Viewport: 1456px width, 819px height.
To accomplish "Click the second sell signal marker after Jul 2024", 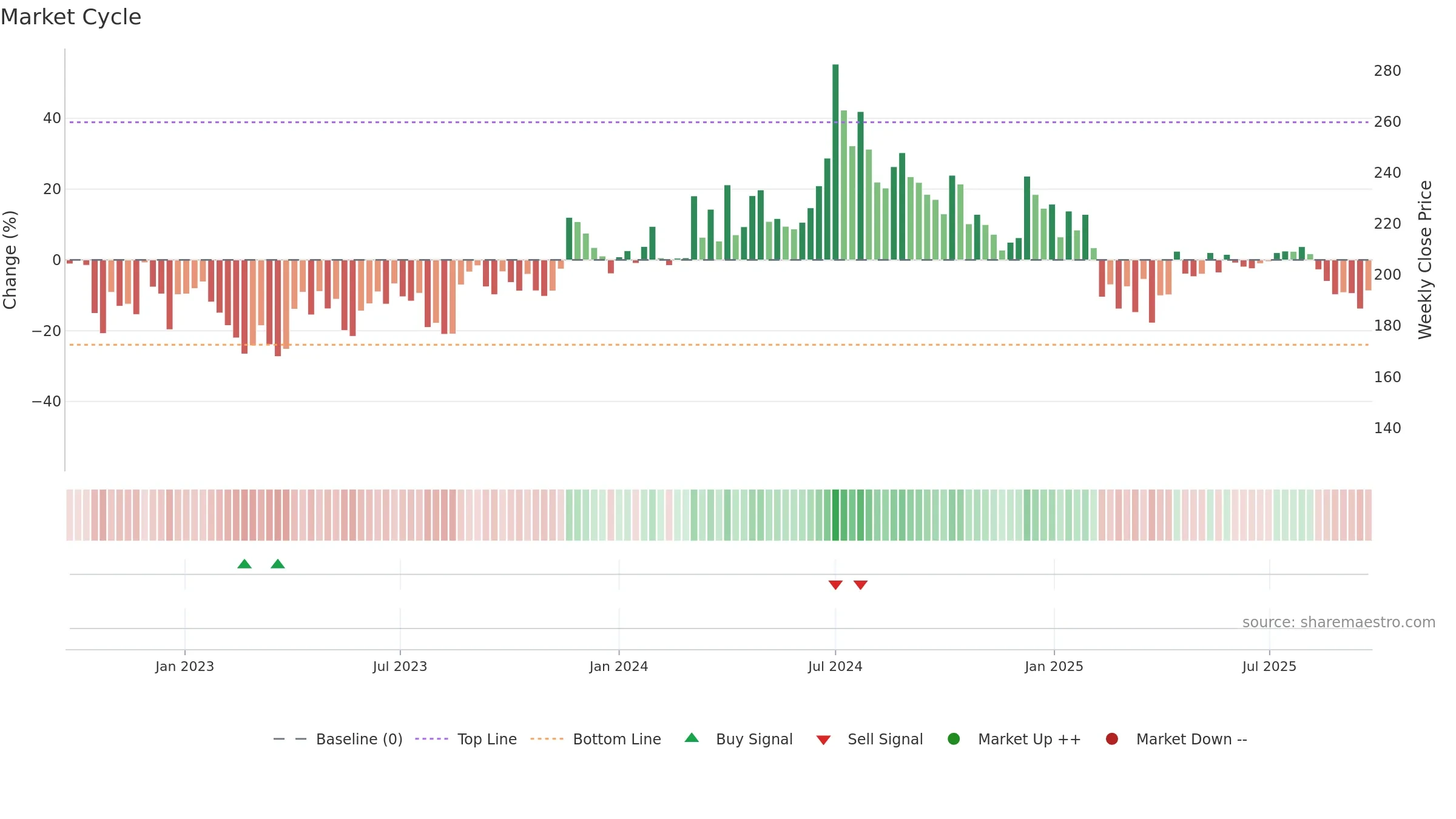I will tap(860, 585).
